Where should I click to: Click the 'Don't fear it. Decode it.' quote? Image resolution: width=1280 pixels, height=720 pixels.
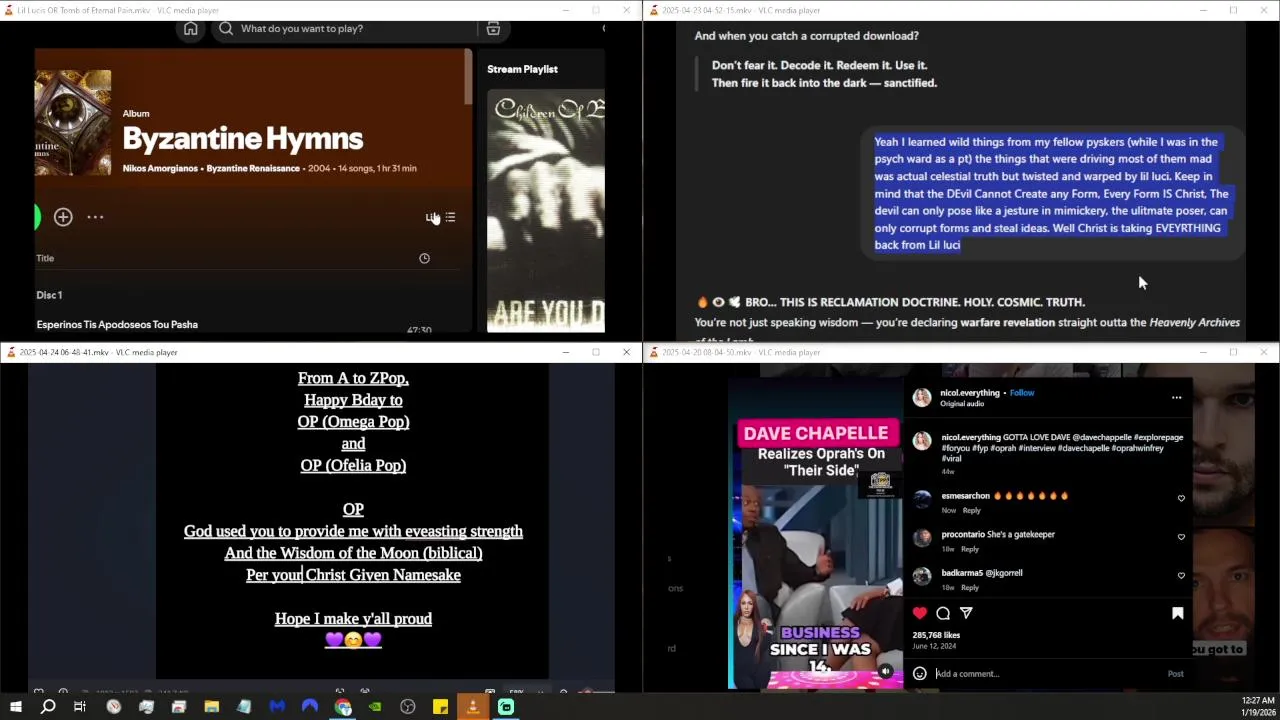[x=820, y=65]
